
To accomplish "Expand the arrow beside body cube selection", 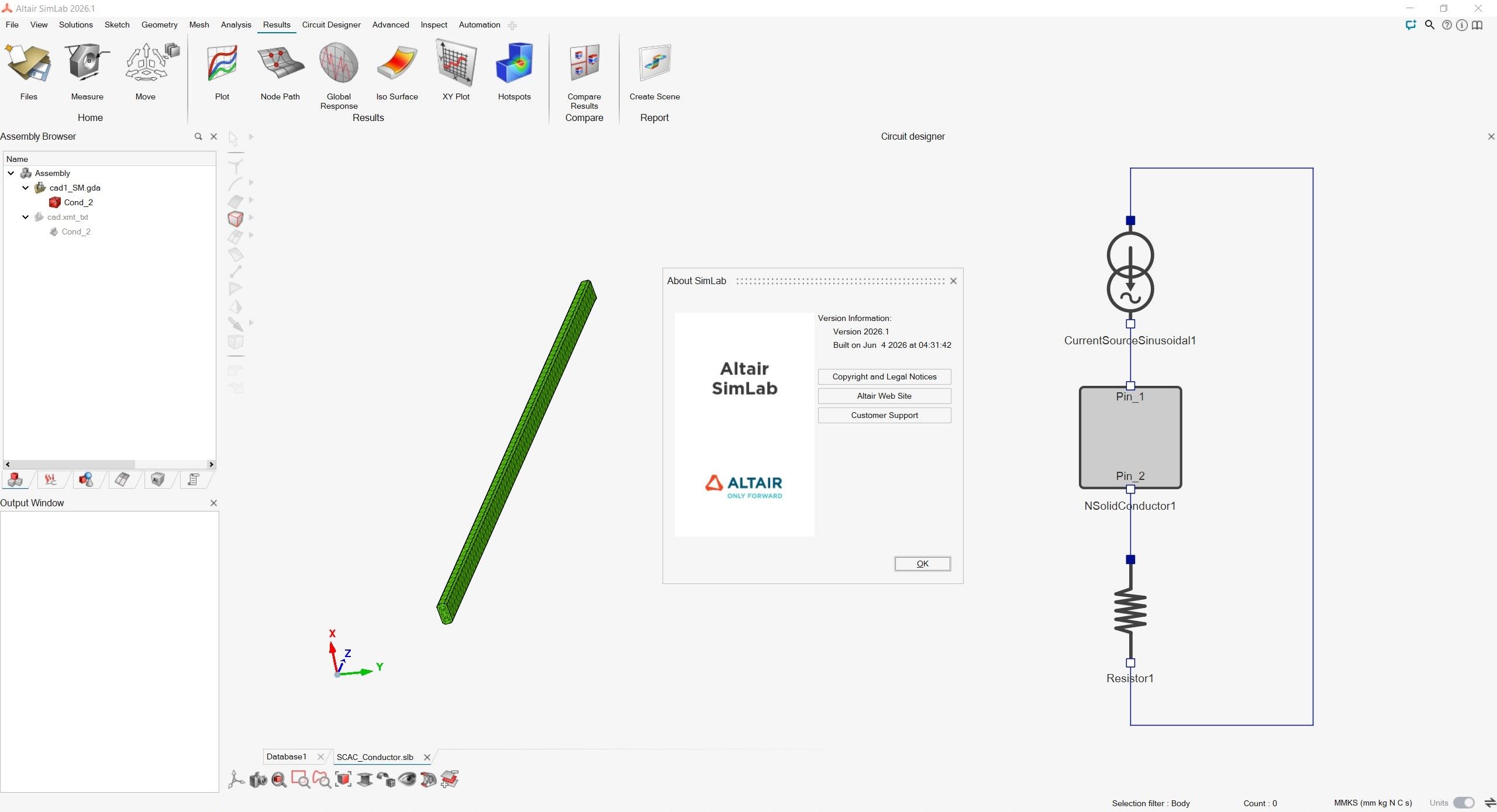I will pos(251,217).
